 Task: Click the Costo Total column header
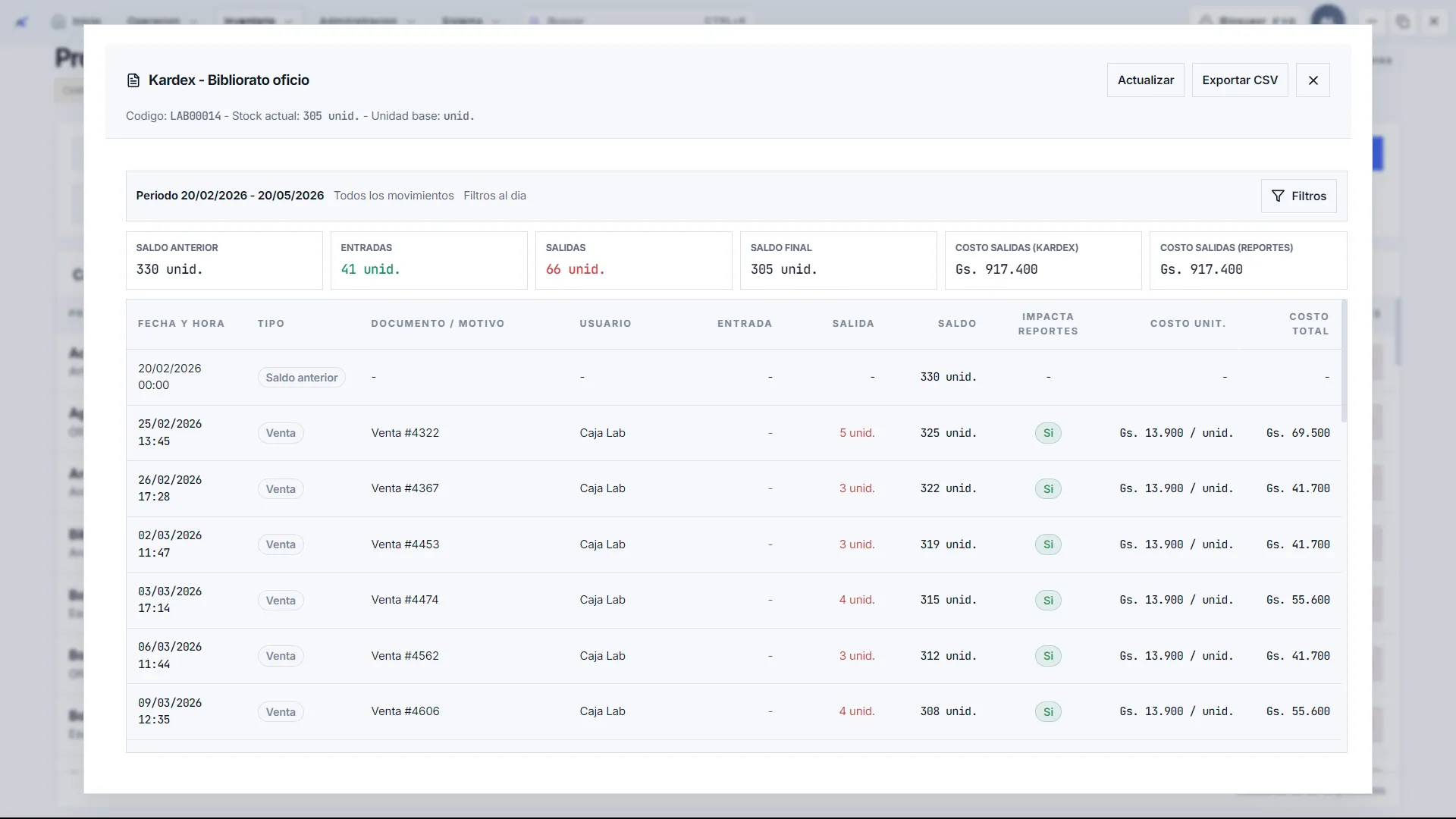1309,324
